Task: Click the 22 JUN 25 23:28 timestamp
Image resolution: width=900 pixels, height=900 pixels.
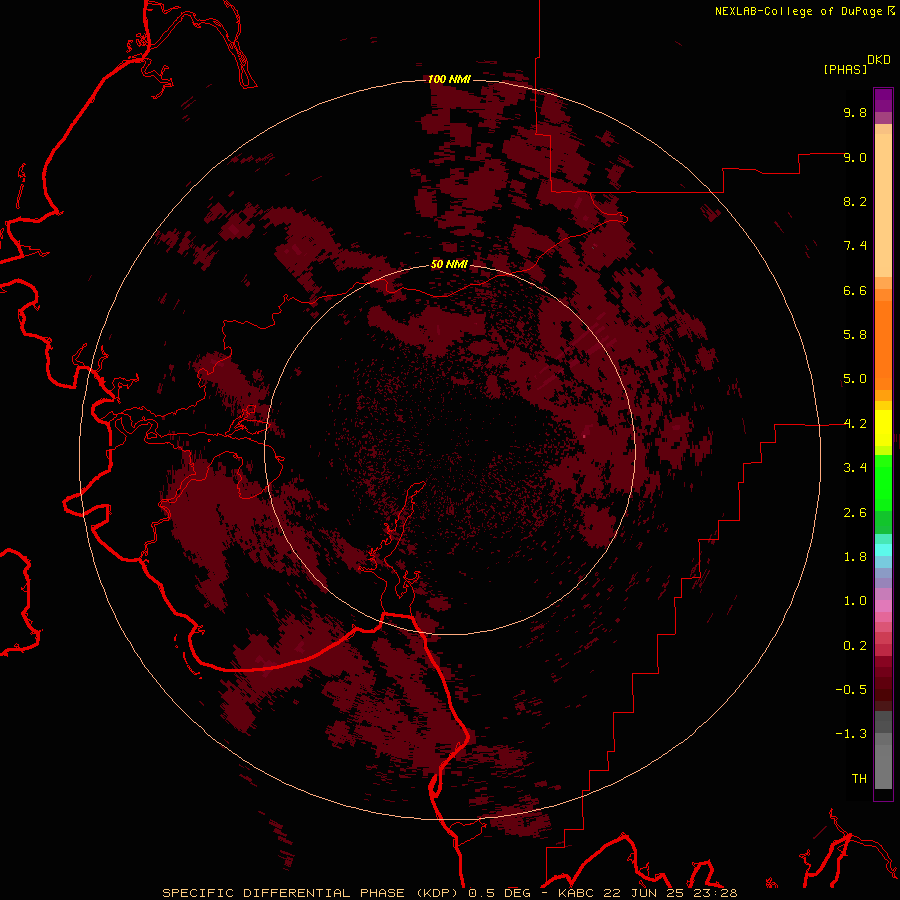Action: click(670, 893)
